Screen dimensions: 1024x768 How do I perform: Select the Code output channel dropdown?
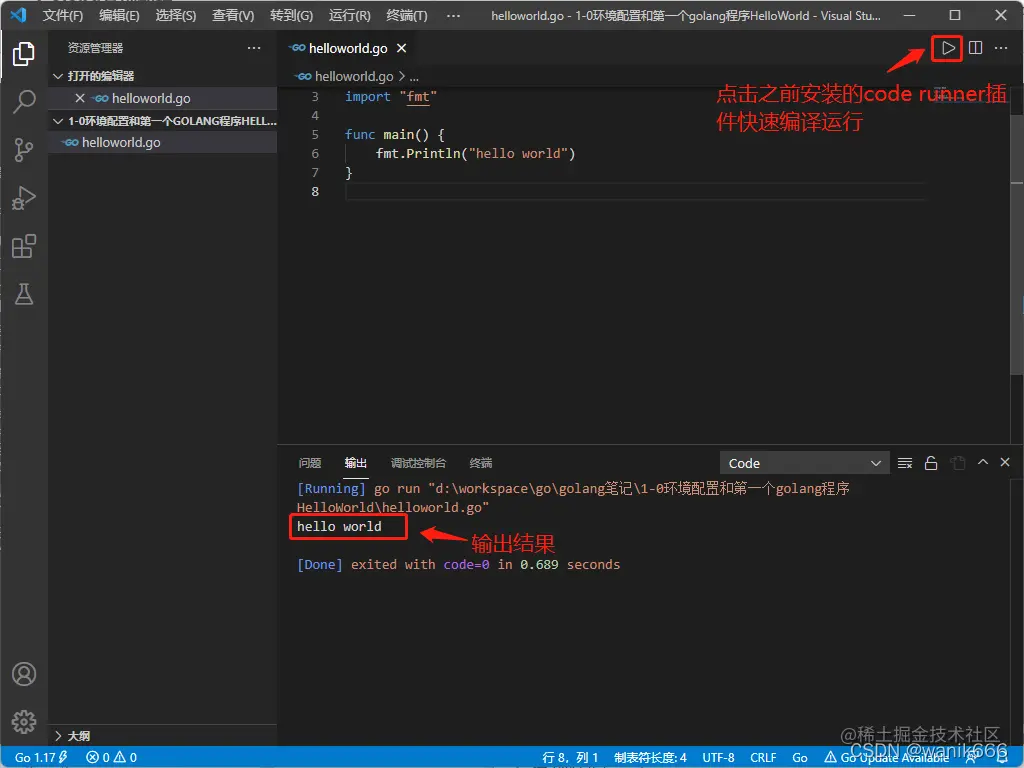[805, 463]
